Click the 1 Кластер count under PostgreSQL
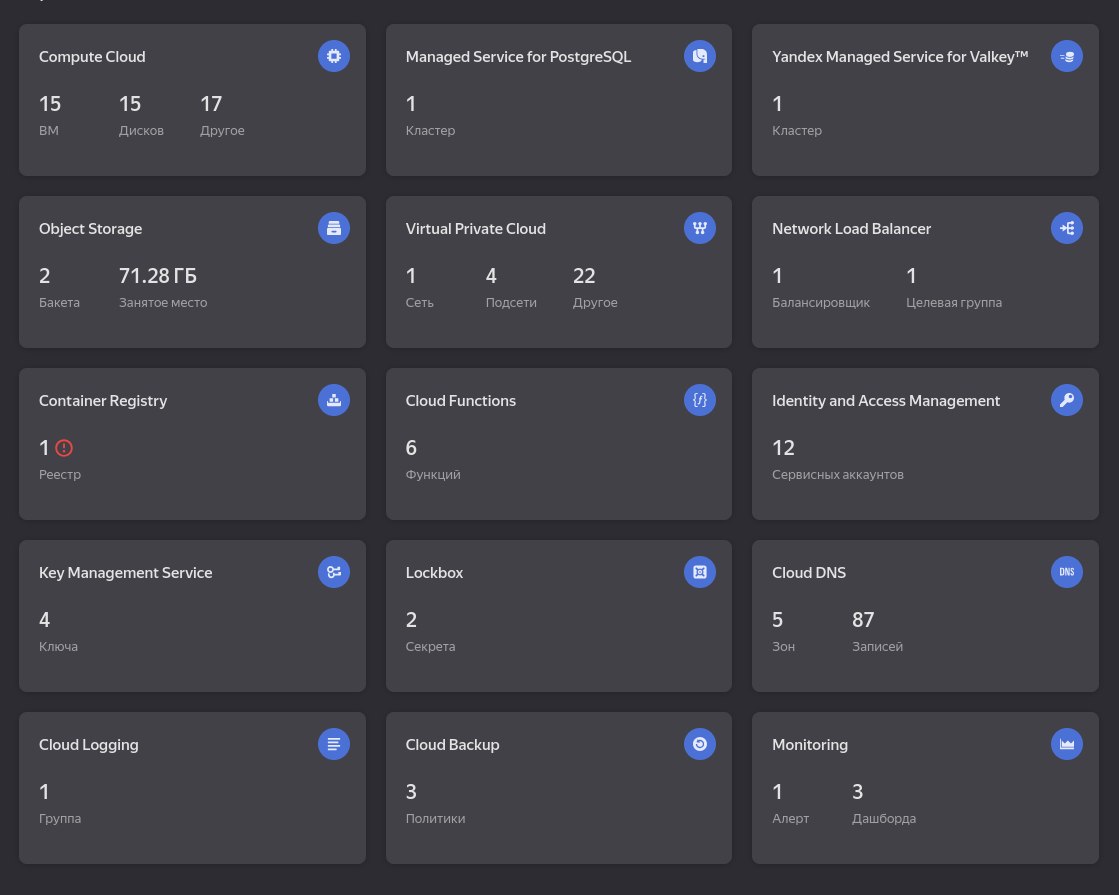Image resolution: width=1119 pixels, height=895 pixels. point(430,114)
